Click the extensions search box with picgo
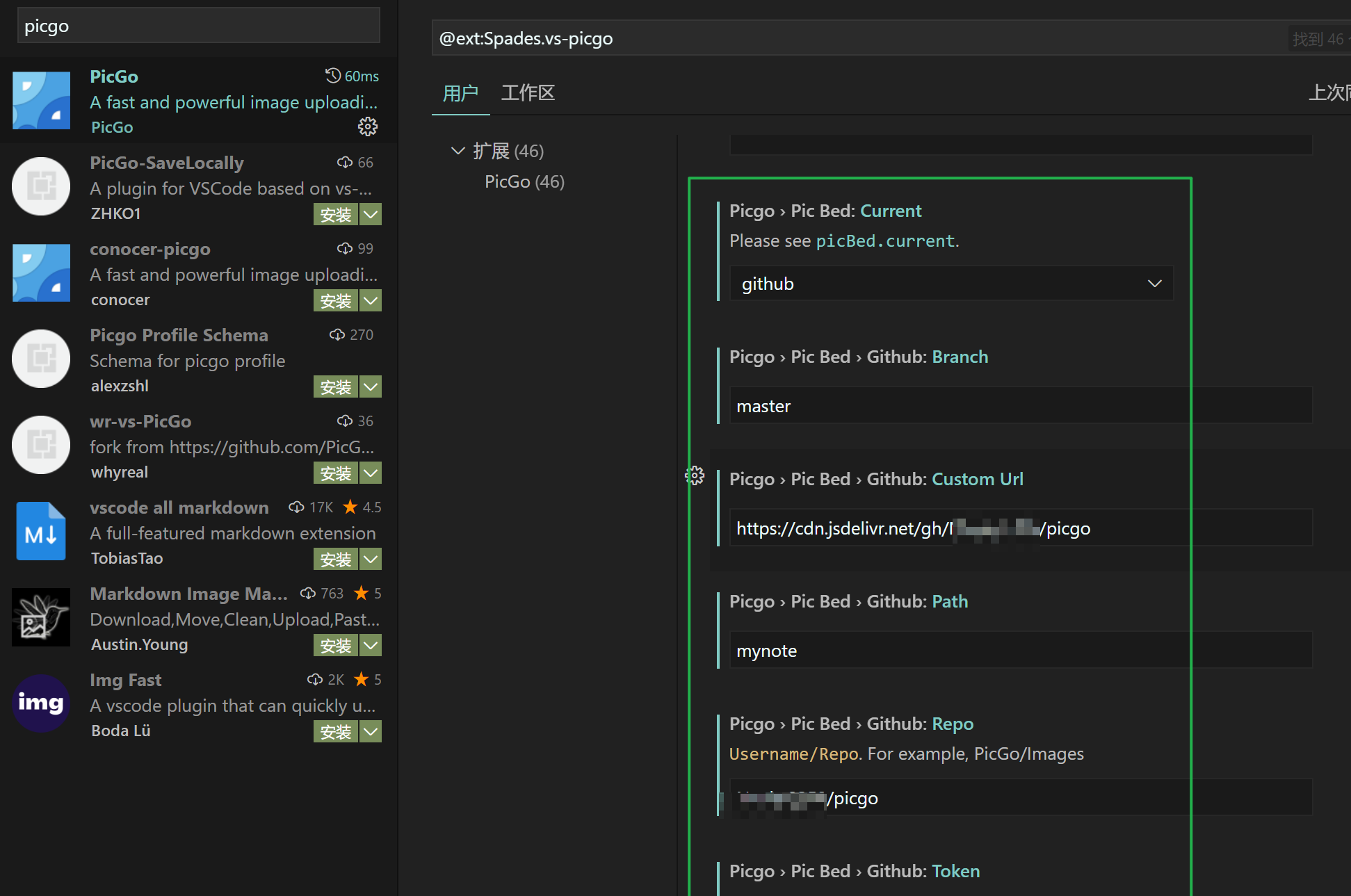 [x=198, y=26]
